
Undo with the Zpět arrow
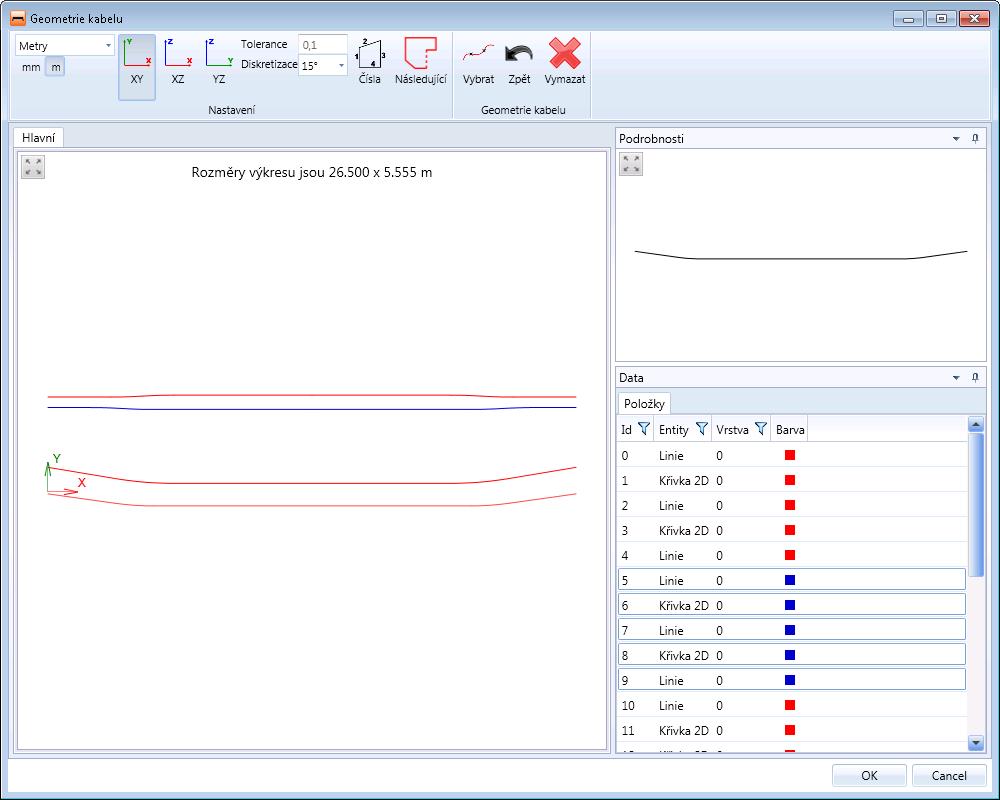519,62
